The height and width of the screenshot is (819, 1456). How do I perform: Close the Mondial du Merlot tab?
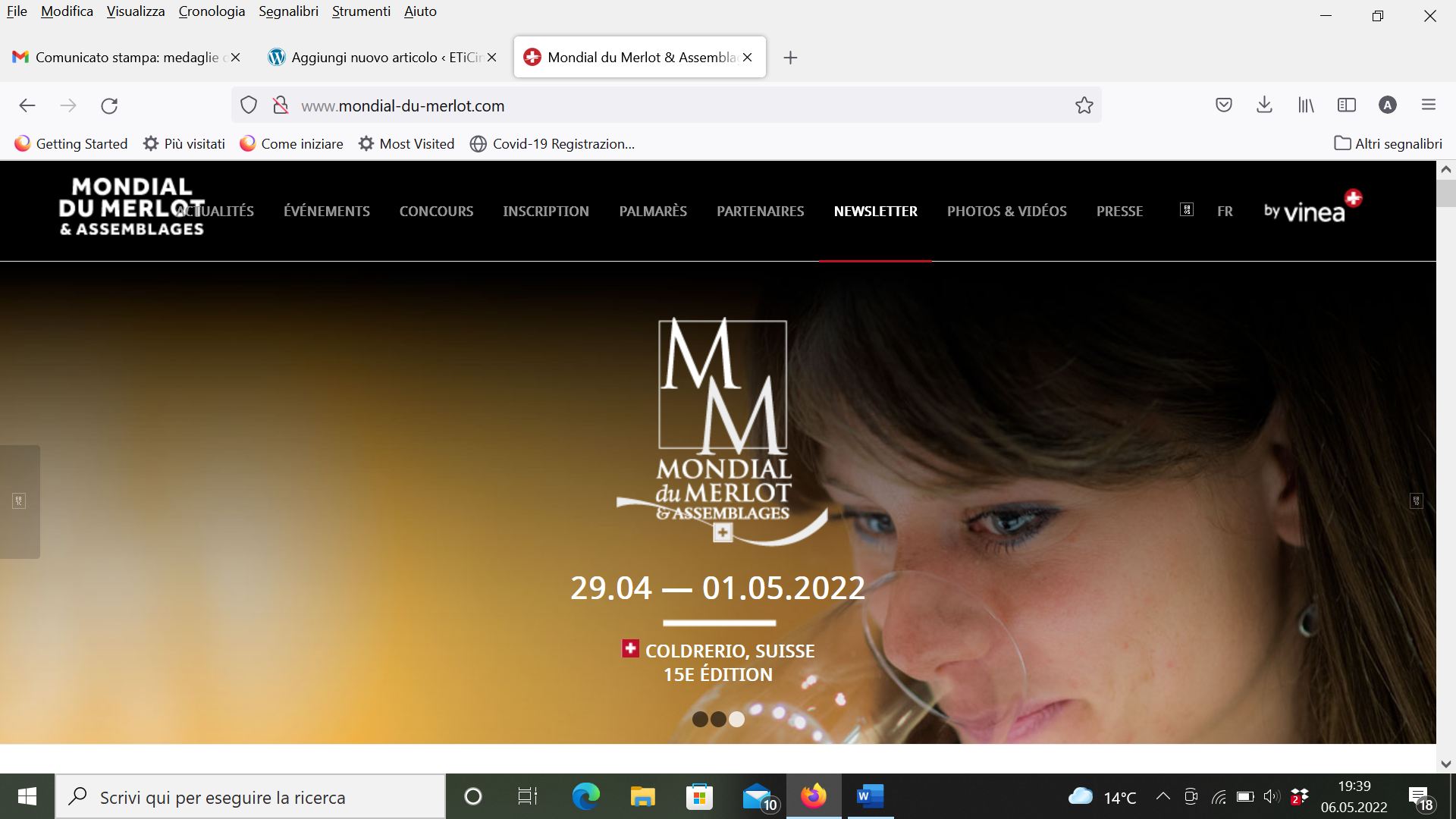point(748,58)
